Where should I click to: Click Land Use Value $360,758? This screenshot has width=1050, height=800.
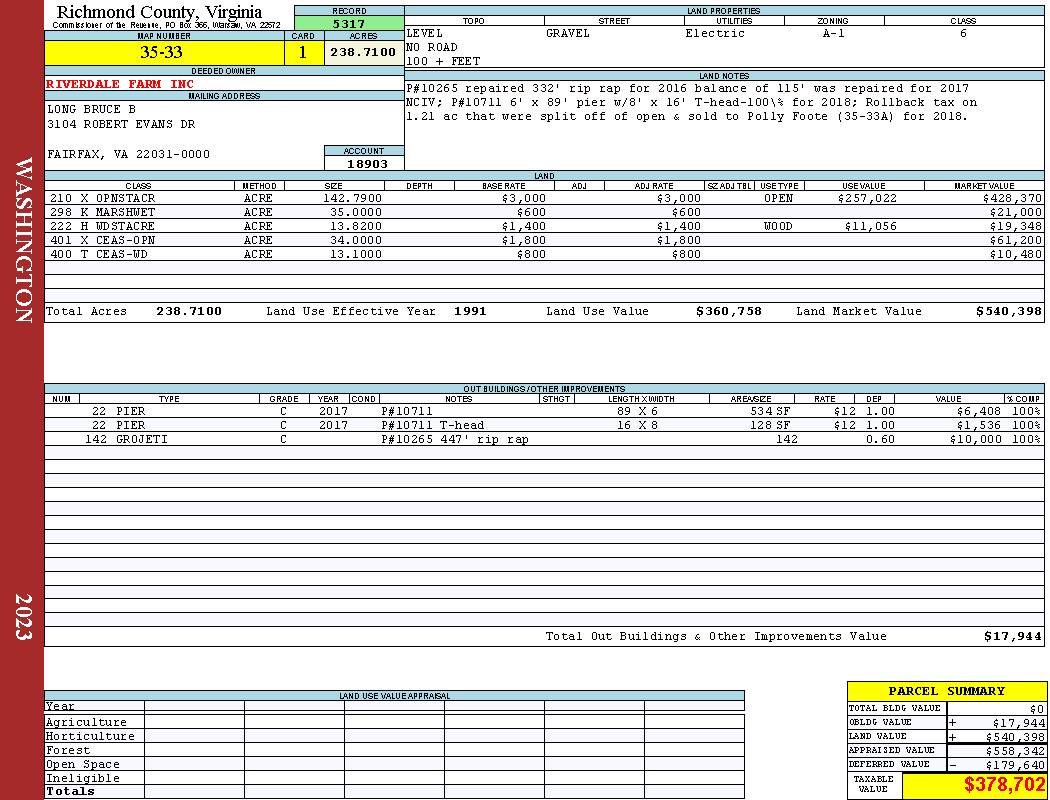(729, 311)
